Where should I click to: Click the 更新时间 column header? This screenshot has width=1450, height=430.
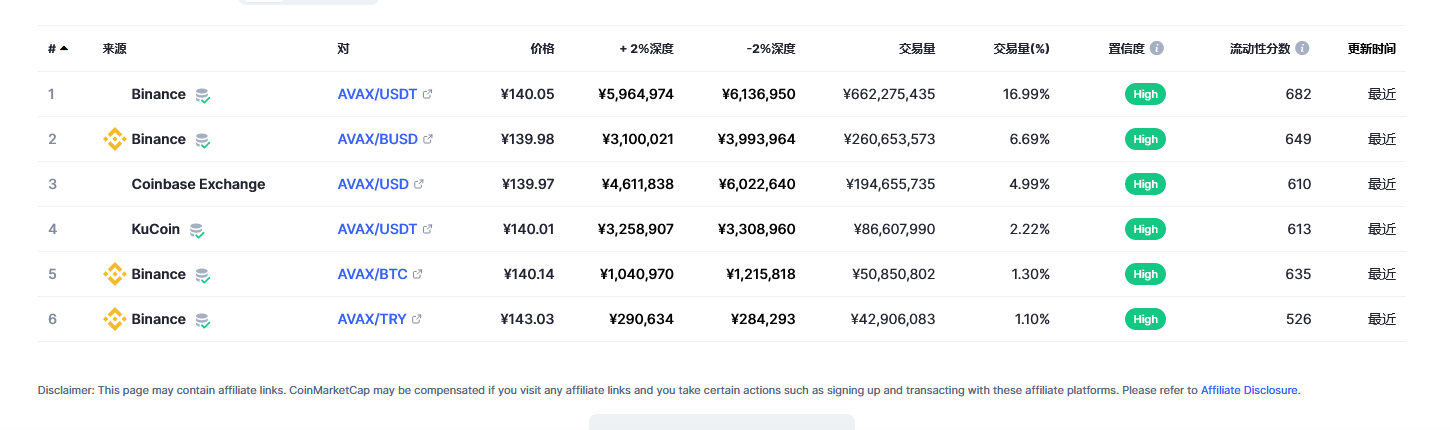pos(1371,48)
